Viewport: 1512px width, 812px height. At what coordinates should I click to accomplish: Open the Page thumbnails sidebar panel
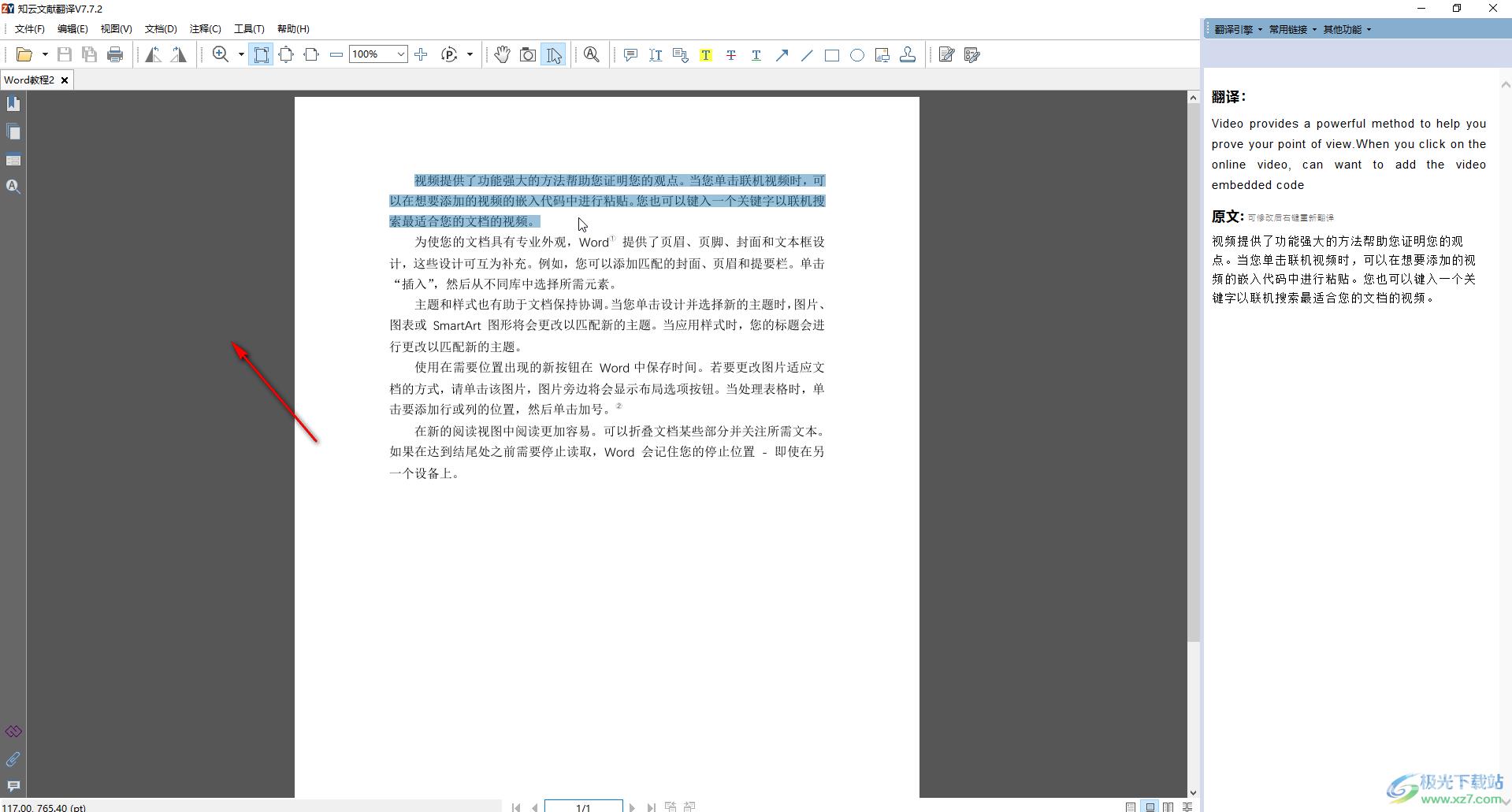click(13, 132)
